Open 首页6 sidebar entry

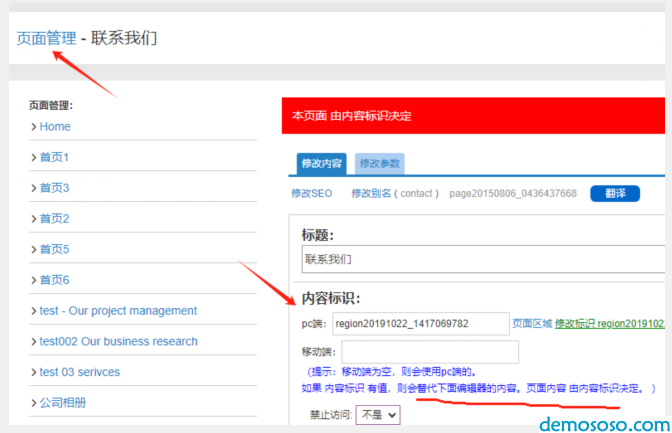(54, 280)
